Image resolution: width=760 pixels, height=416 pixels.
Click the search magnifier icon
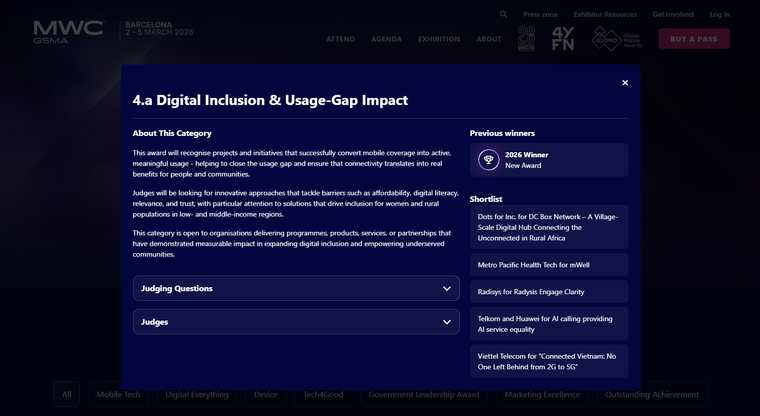pos(503,14)
